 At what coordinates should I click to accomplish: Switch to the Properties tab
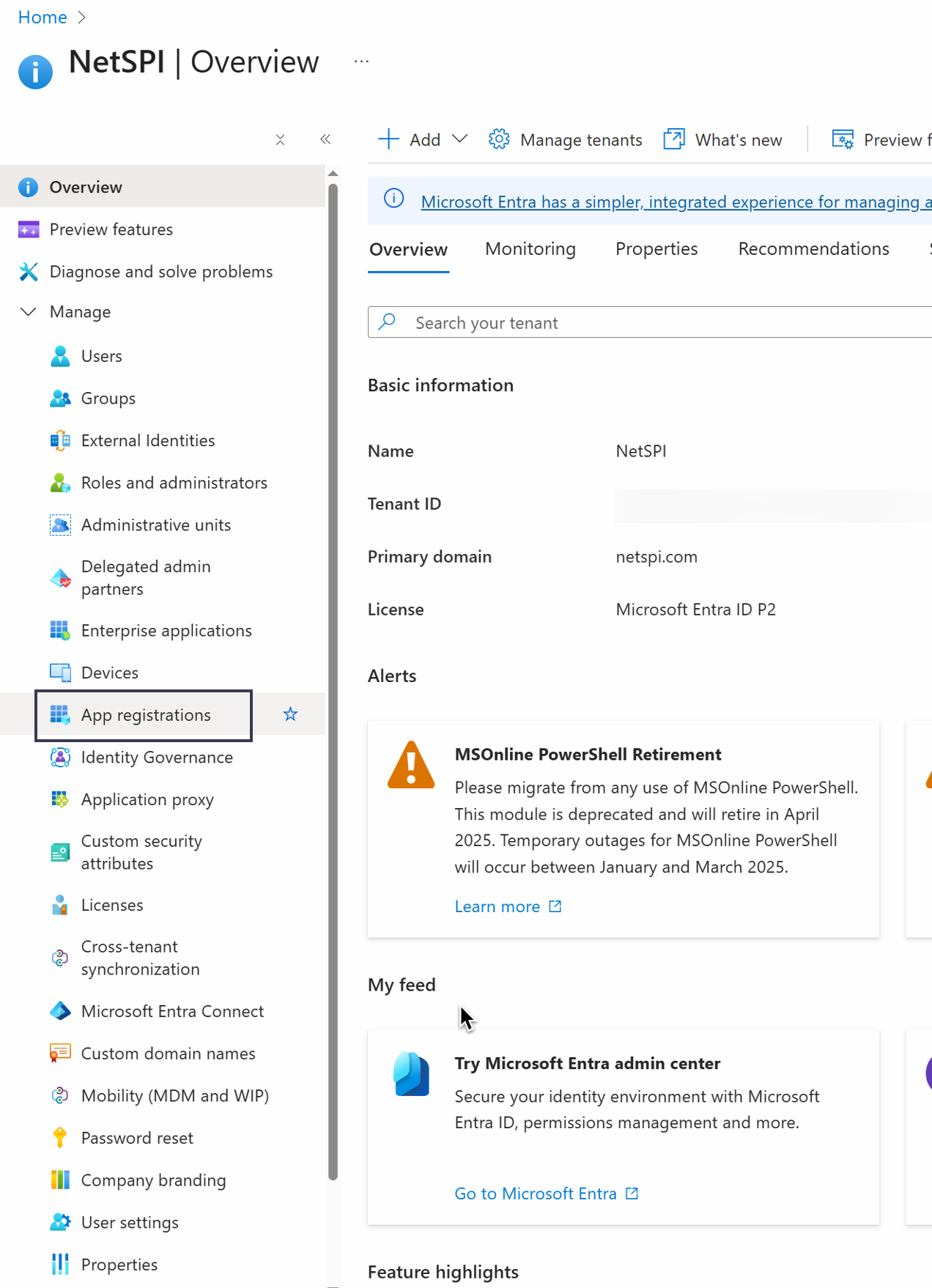657,249
